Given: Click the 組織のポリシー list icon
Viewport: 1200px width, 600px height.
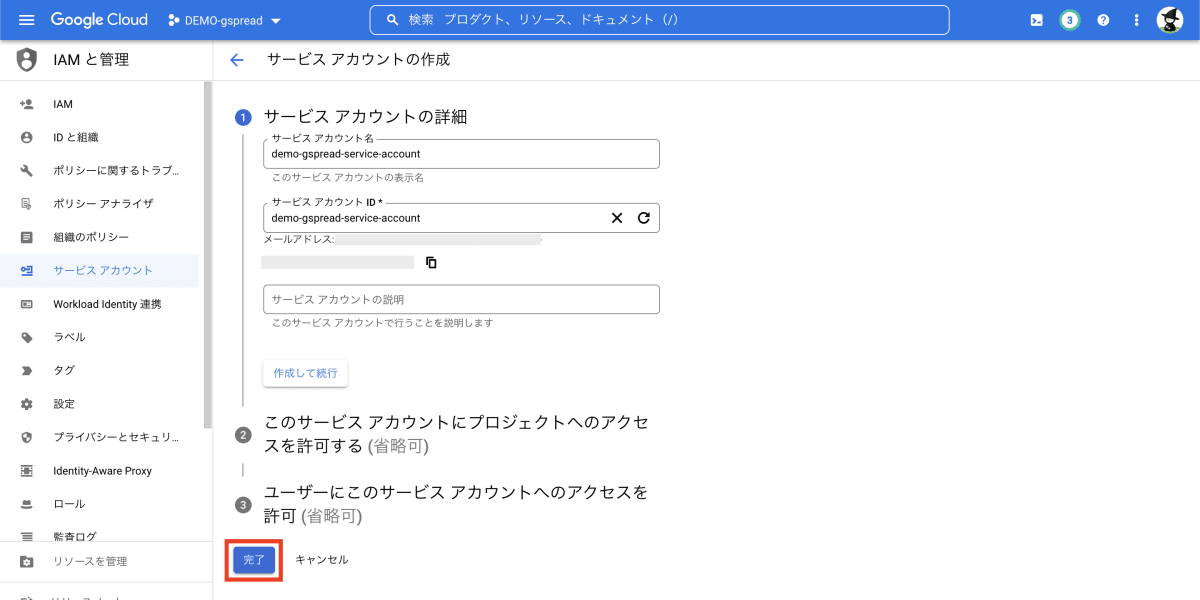Looking at the screenshot, I should click(x=27, y=237).
